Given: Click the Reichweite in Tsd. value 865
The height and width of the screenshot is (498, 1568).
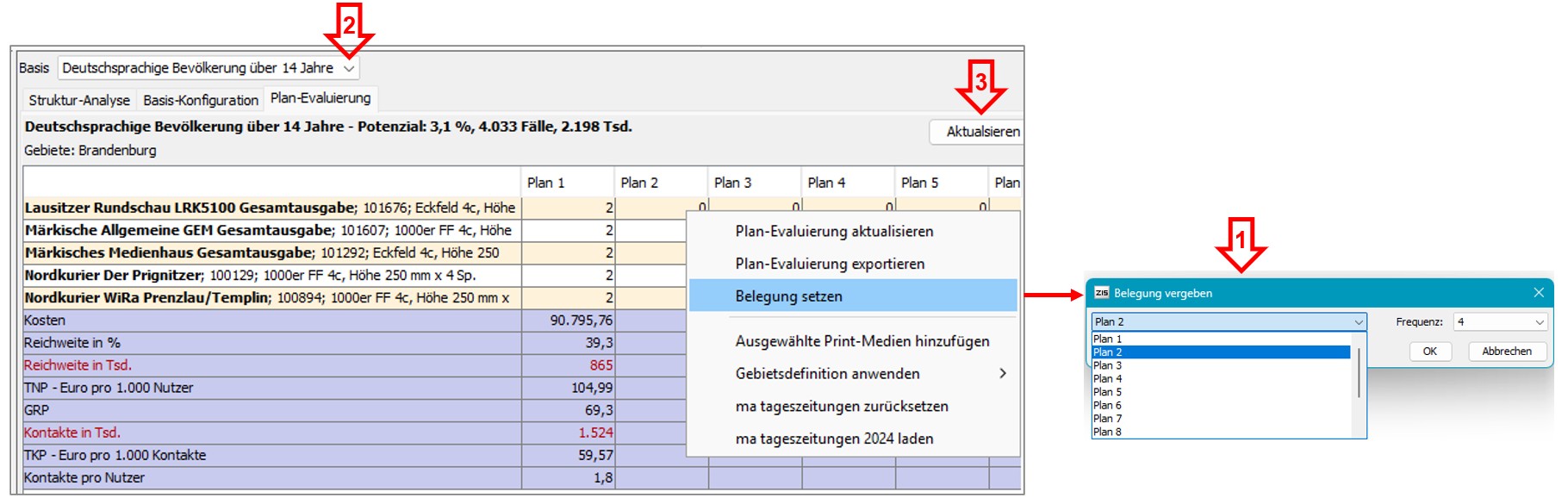Looking at the screenshot, I should [601, 365].
